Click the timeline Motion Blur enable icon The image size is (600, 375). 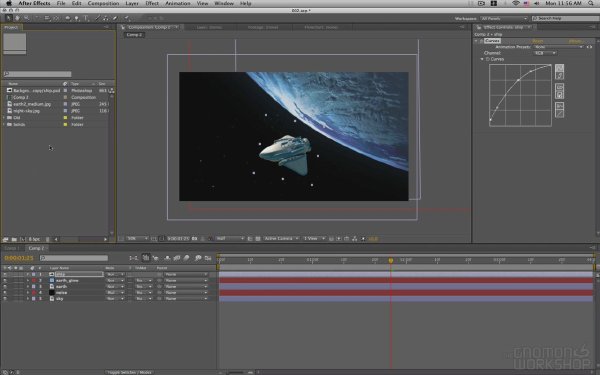point(186,258)
